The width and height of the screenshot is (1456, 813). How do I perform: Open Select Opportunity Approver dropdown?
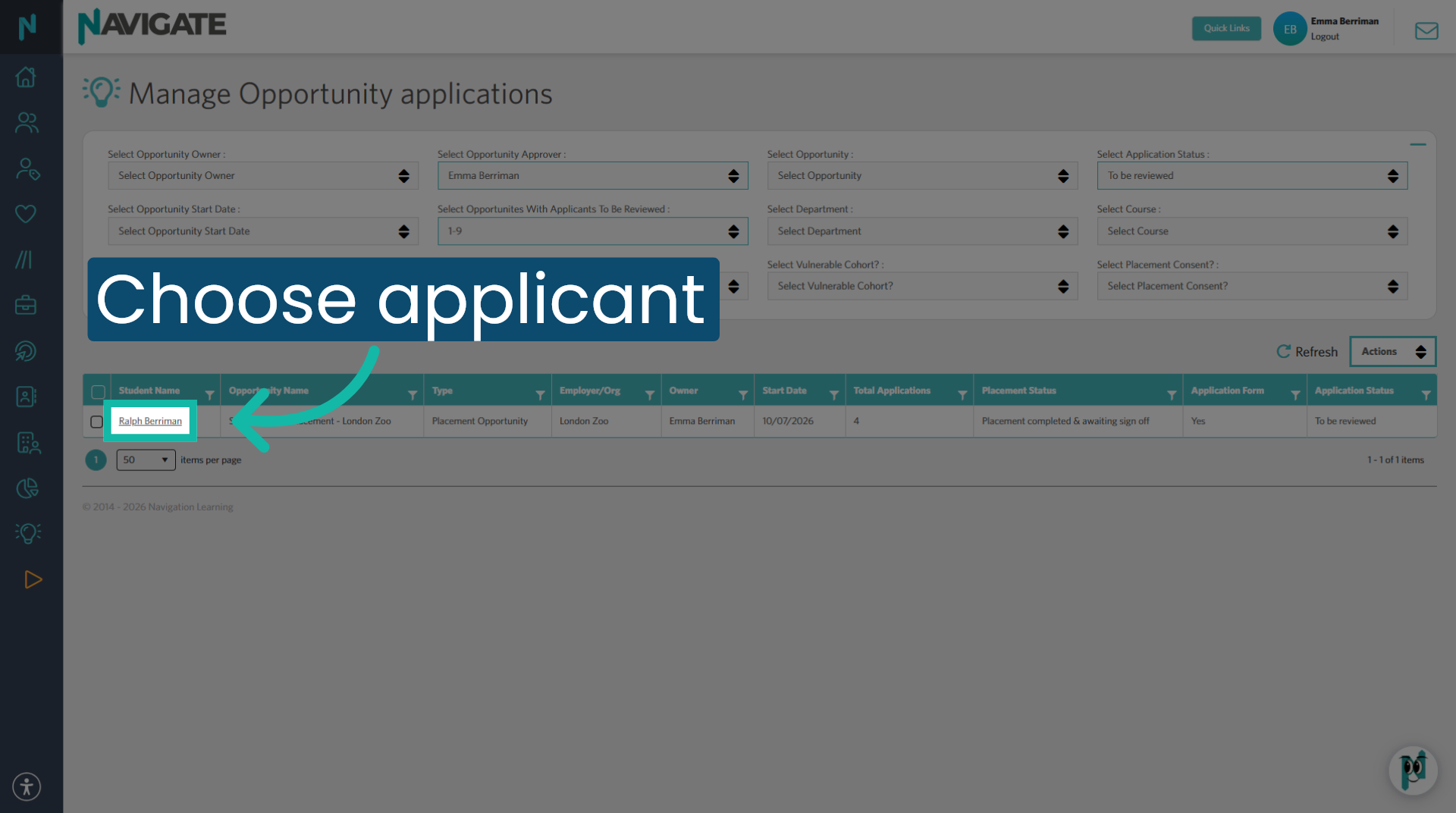coord(593,176)
